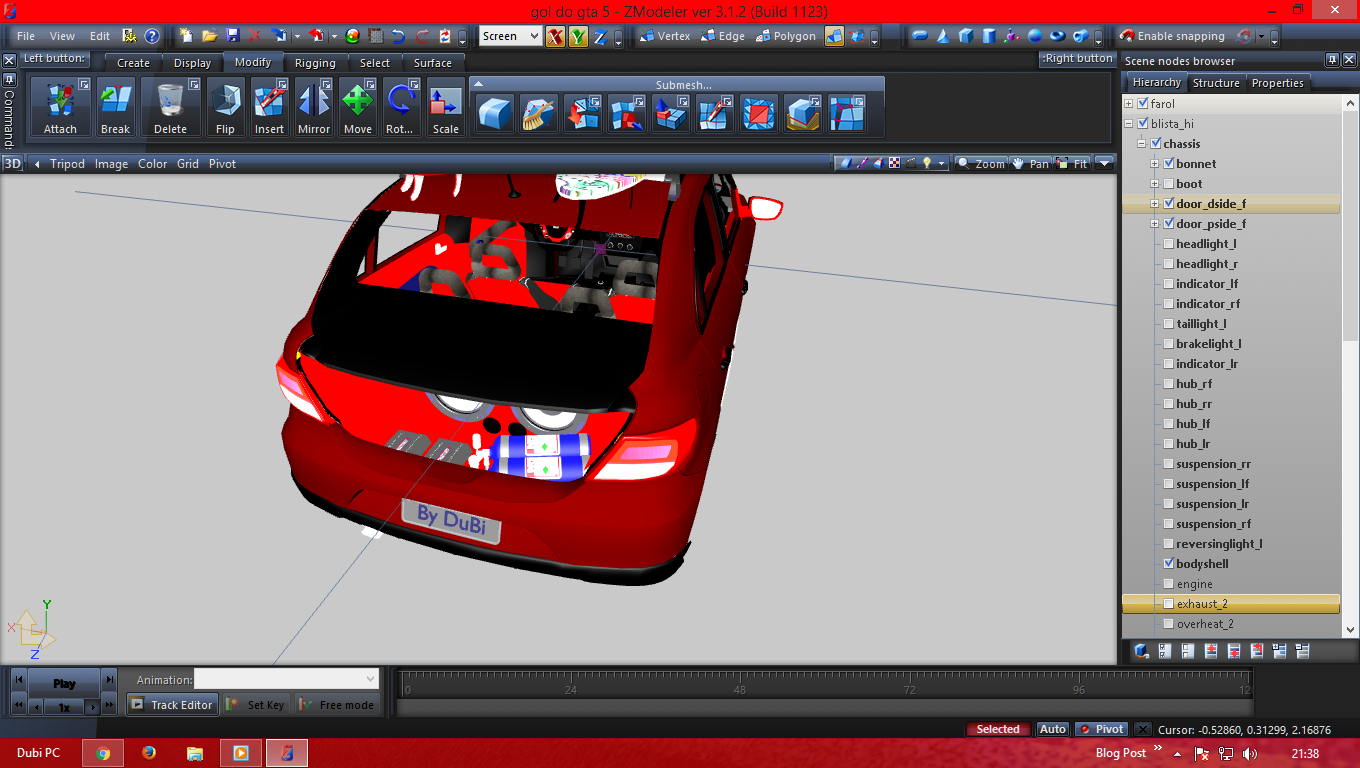This screenshot has width=1360, height=768.
Task: Expand the door_pside_f tree node
Action: [x=1154, y=223]
